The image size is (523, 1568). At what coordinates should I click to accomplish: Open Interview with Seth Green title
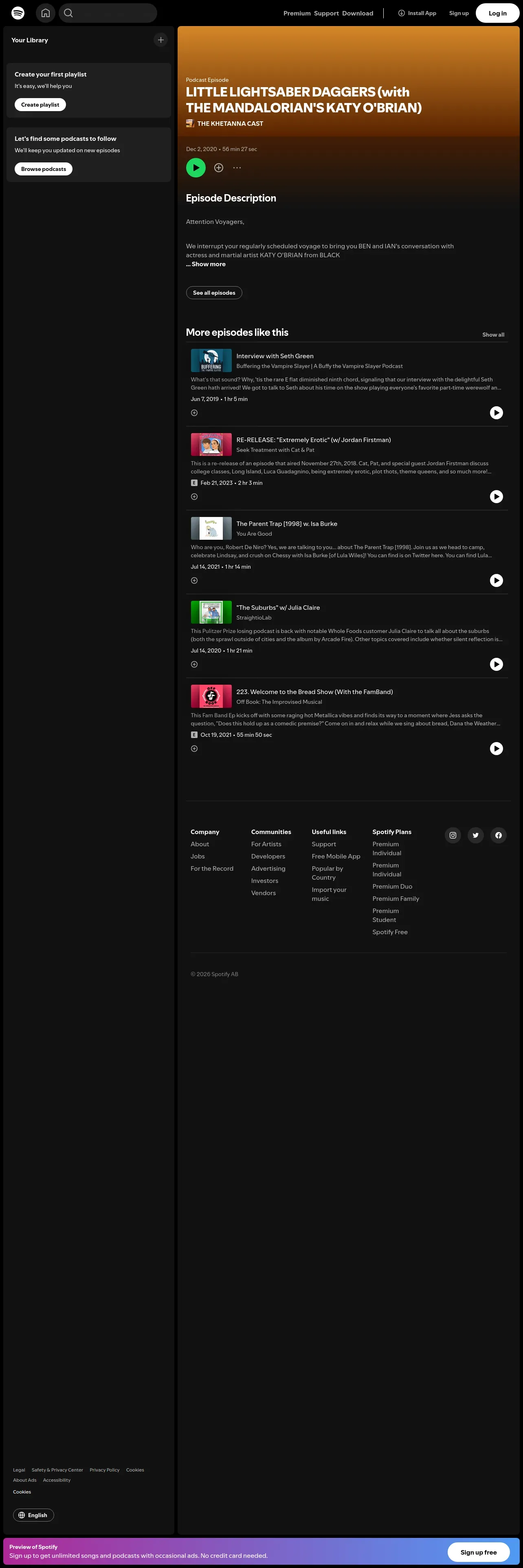[275, 356]
